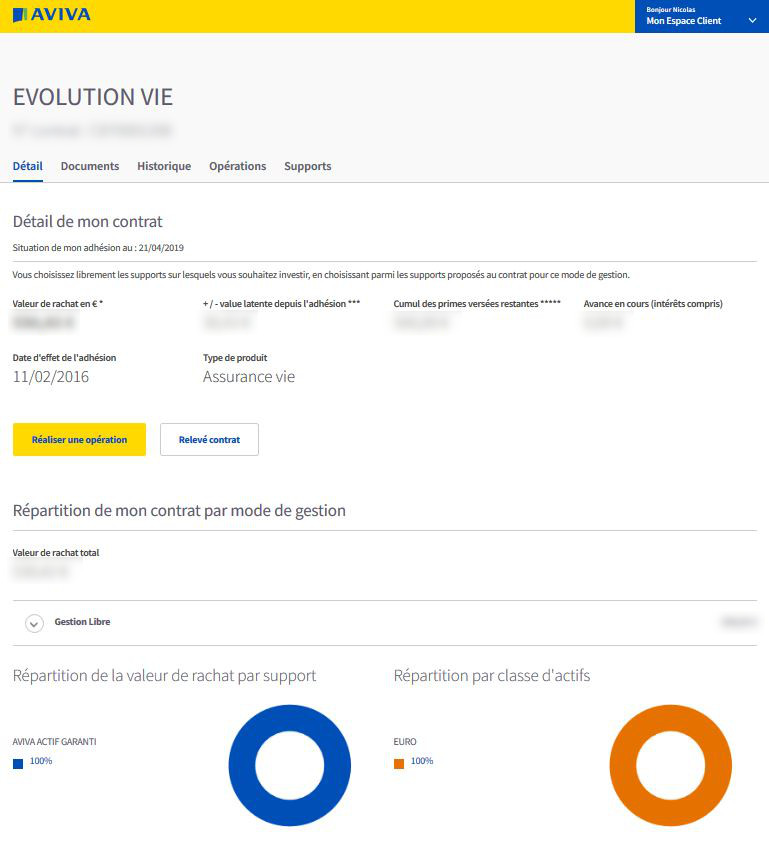Click the Valeur de rachat total label

point(56,553)
